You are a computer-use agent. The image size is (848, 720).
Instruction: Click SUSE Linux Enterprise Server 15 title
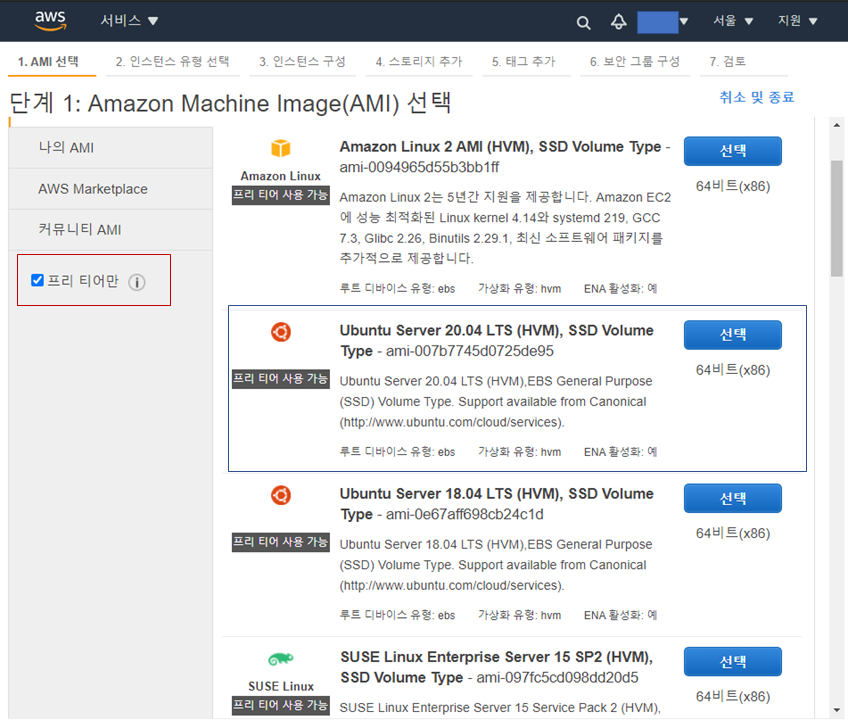[x=496, y=667]
